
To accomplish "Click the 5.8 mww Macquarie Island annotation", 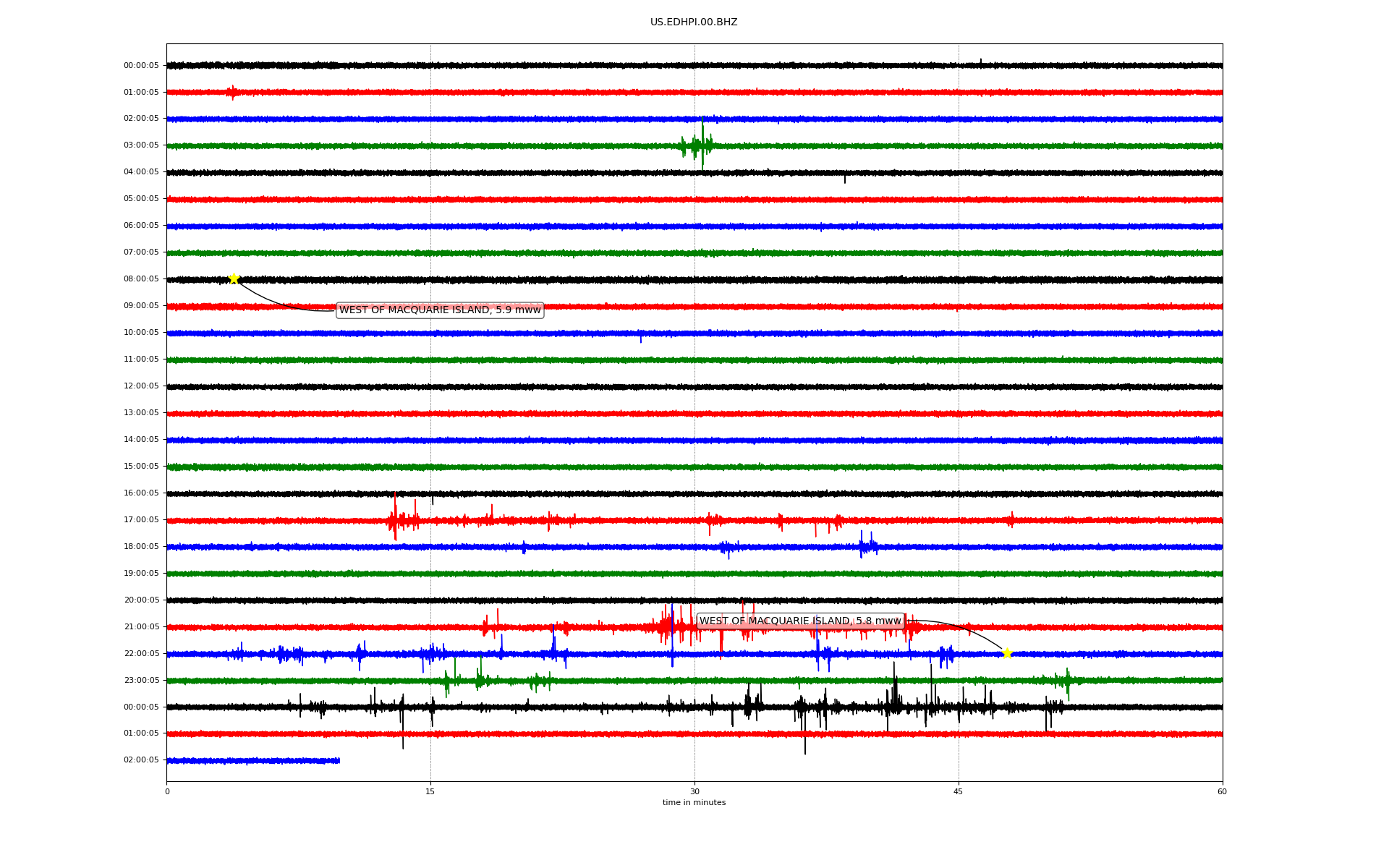I will coord(800,621).
